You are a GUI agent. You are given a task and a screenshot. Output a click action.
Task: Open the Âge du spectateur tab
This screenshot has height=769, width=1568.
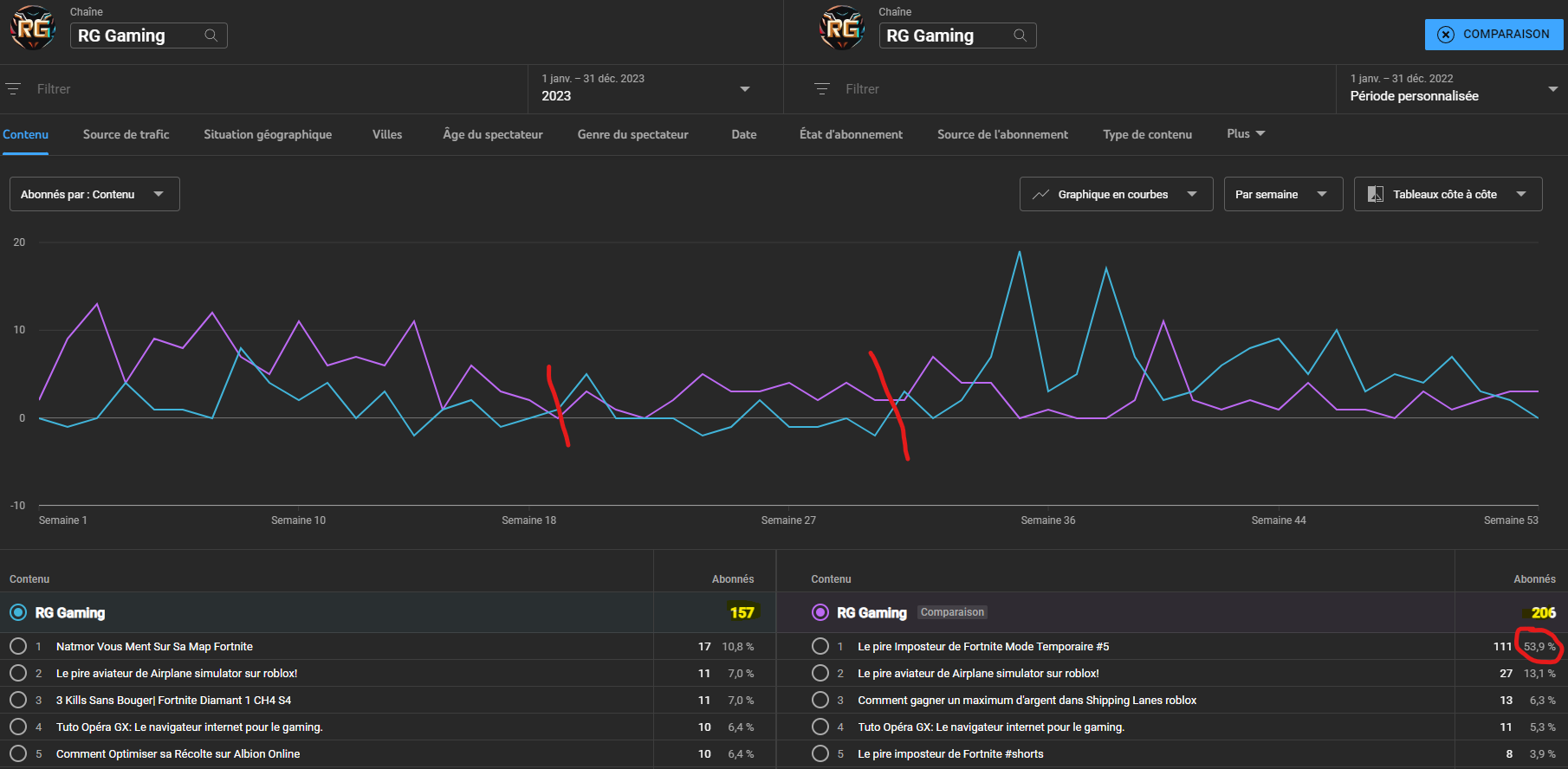coord(493,134)
